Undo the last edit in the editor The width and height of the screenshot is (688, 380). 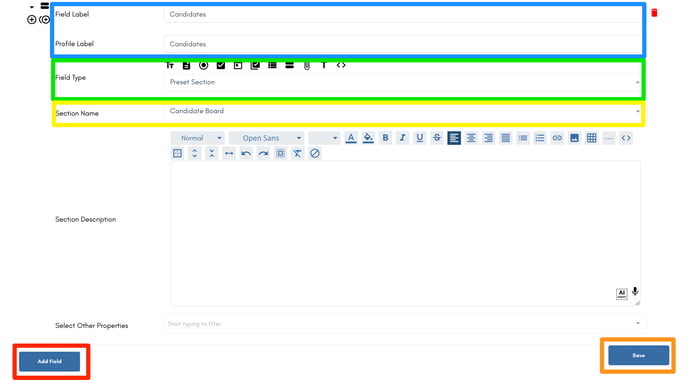click(x=246, y=153)
